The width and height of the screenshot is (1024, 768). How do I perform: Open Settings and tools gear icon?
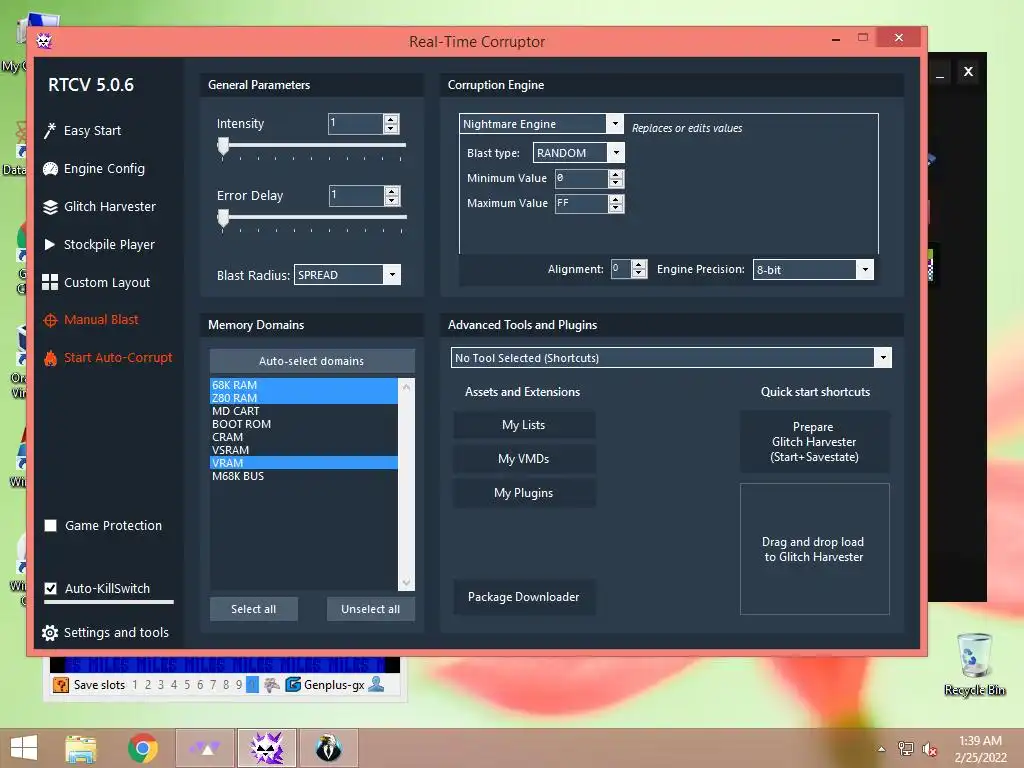click(50, 633)
